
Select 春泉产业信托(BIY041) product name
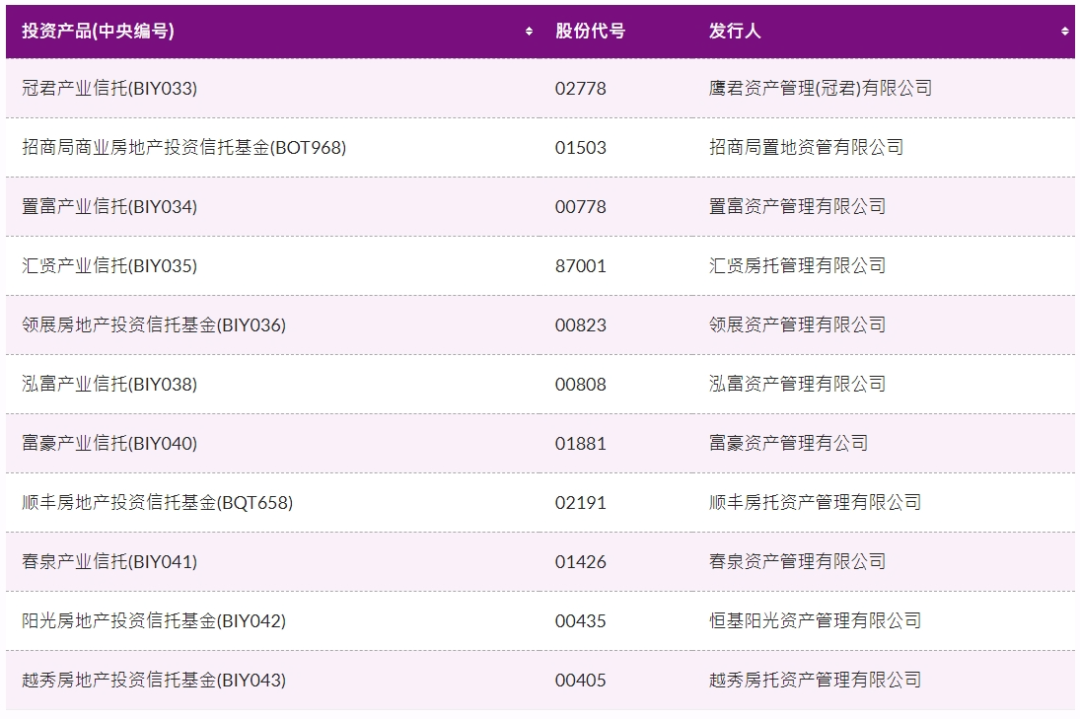pyautogui.click(x=110, y=562)
